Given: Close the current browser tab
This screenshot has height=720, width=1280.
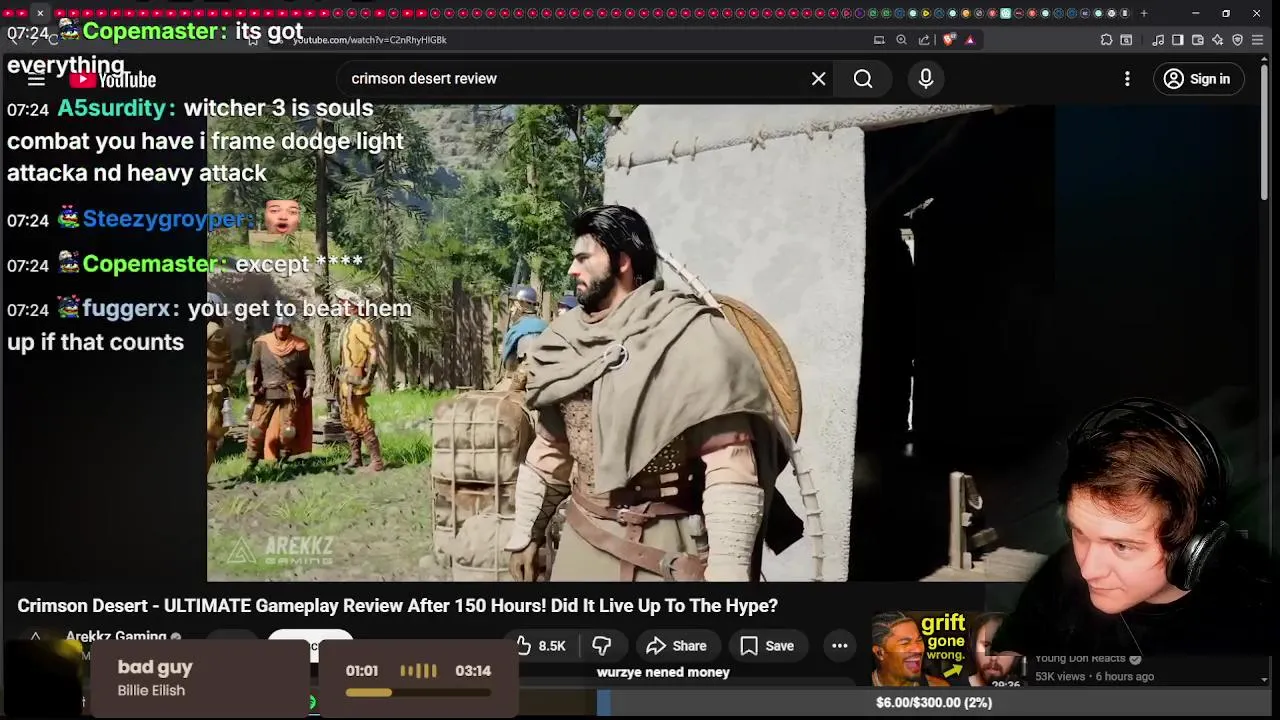Looking at the screenshot, I should (40, 13).
